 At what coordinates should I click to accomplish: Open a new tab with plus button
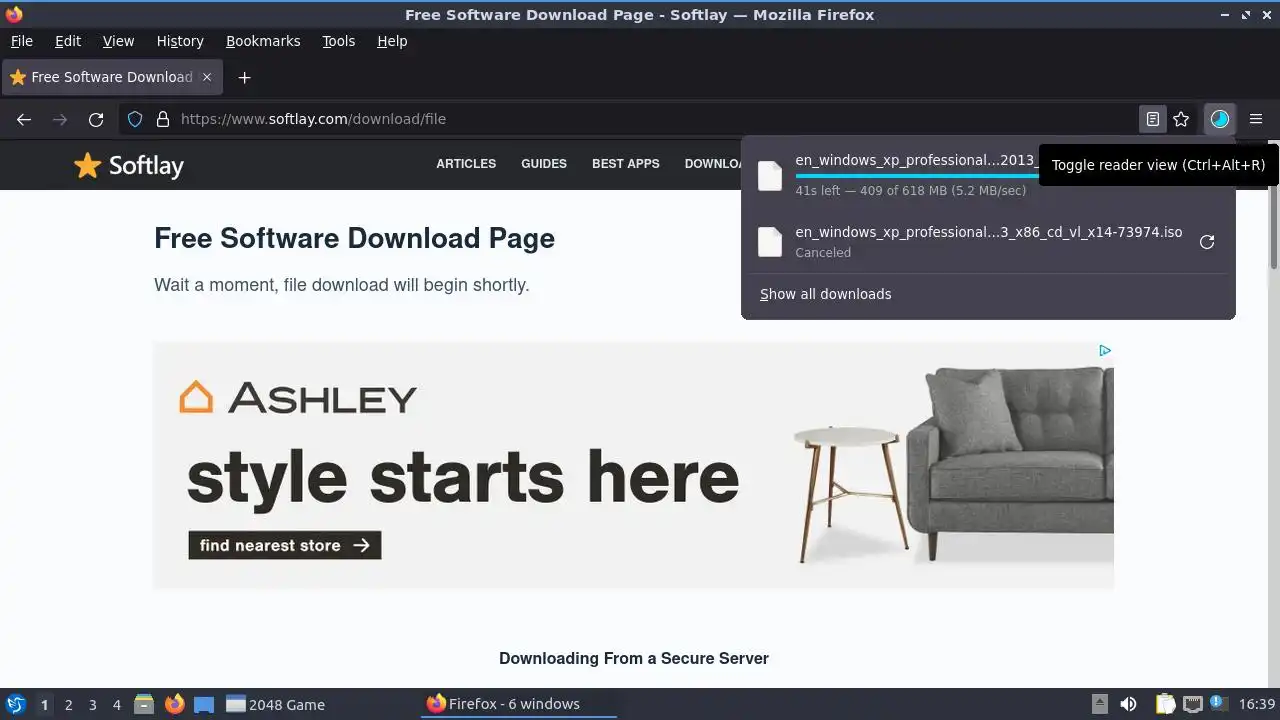point(244,77)
